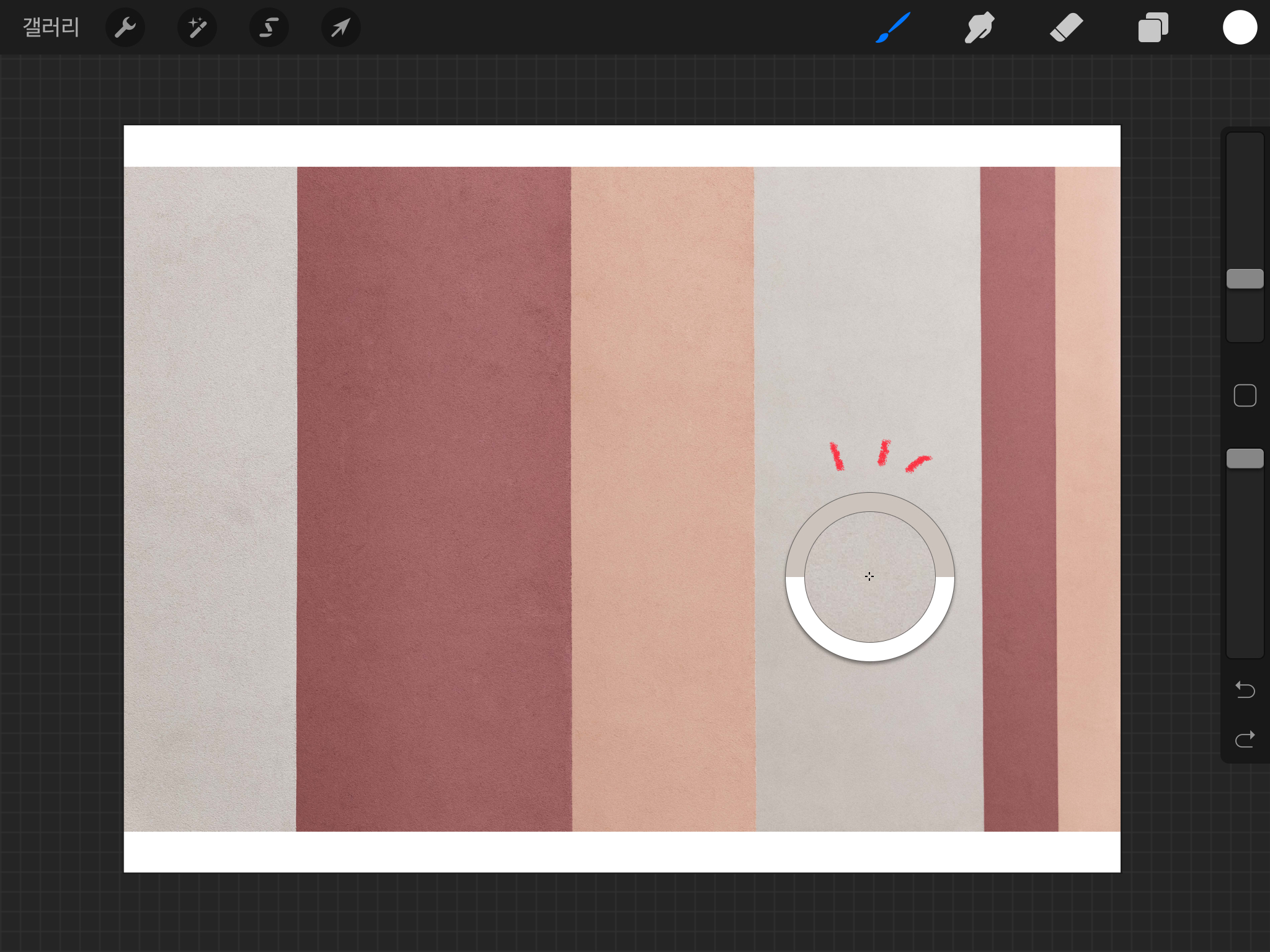The image size is (1270, 952).
Task: Click the peach stripe in the canvas
Action: pos(662,496)
